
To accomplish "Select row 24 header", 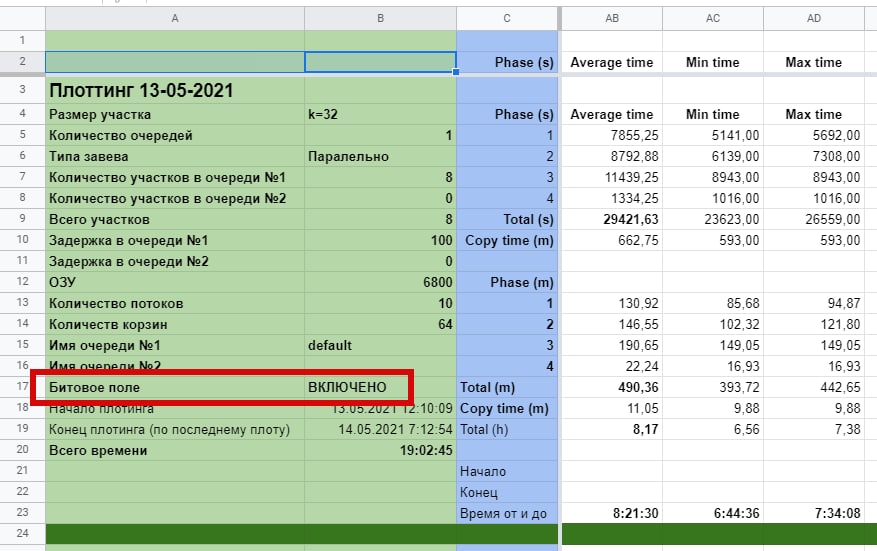I will [x=22, y=533].
